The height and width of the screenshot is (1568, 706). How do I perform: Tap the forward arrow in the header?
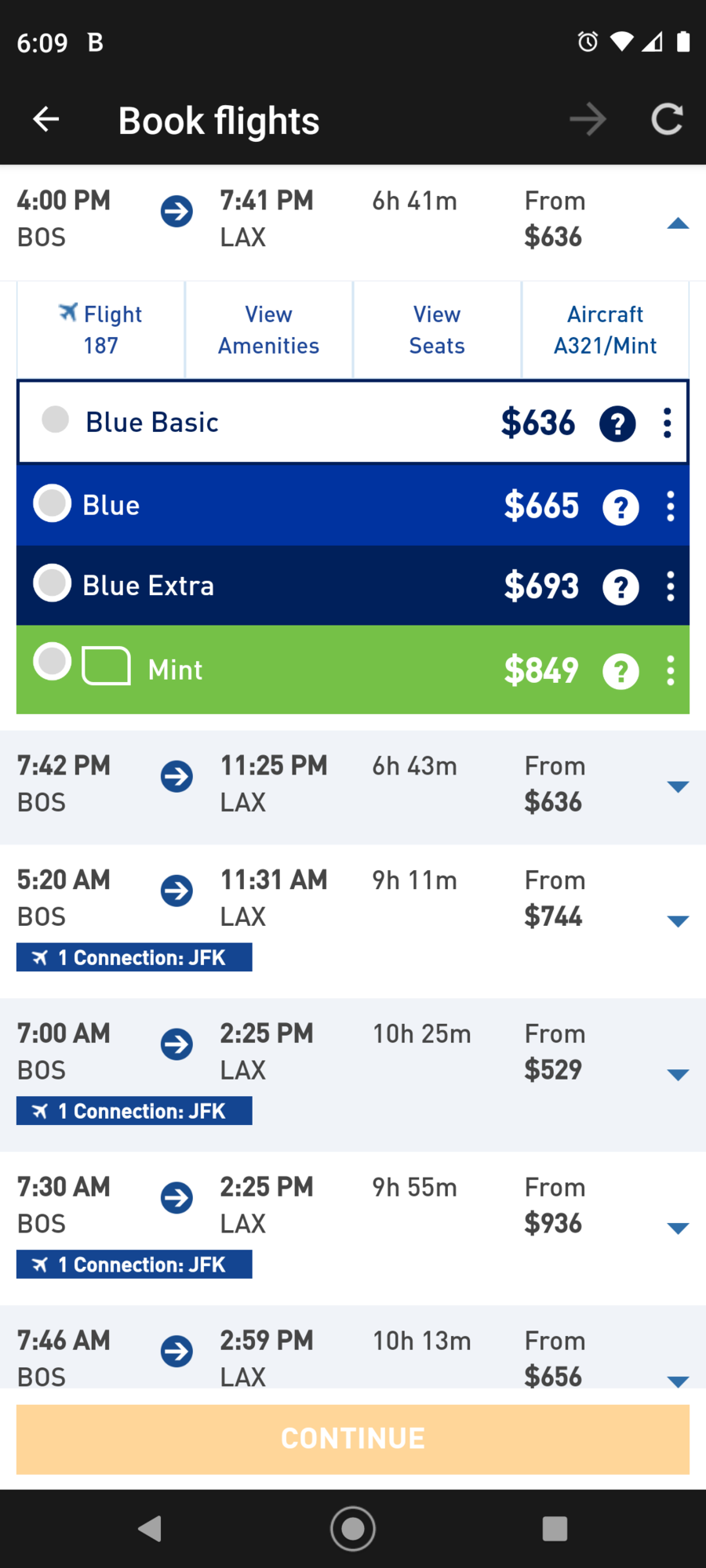(x=588, y=119)
